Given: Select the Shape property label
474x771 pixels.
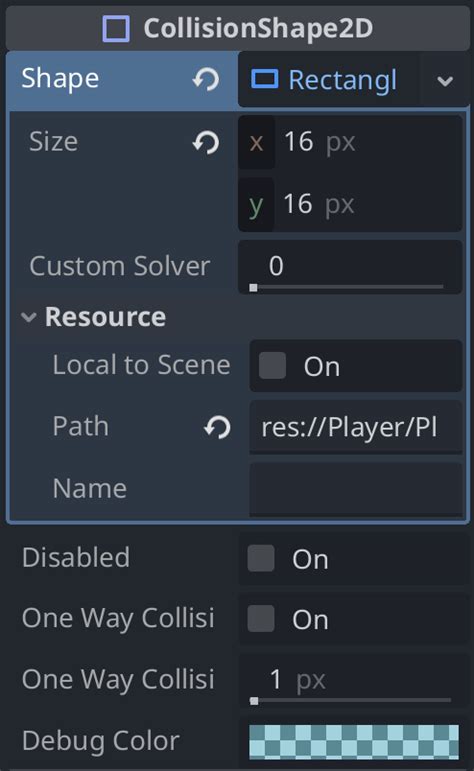Looking at the screenshot, I should (60, 79).
